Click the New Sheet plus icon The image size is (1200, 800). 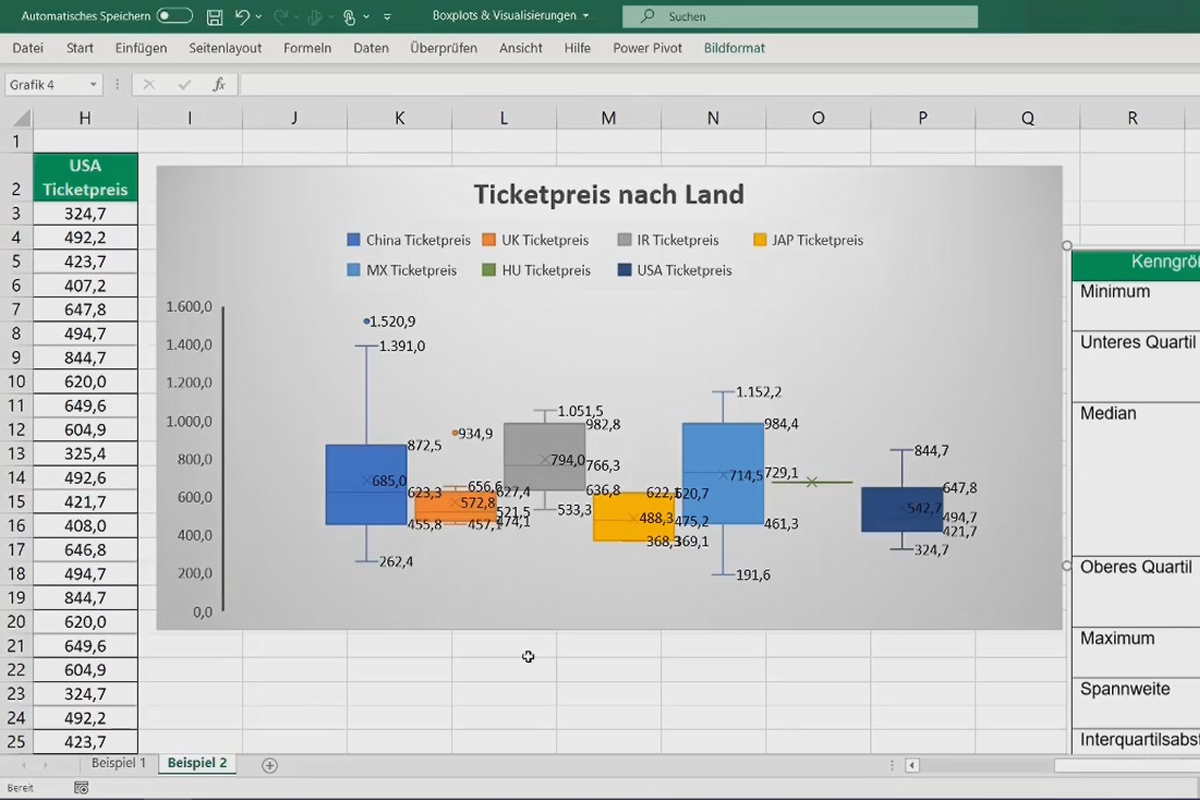point(269,765)
